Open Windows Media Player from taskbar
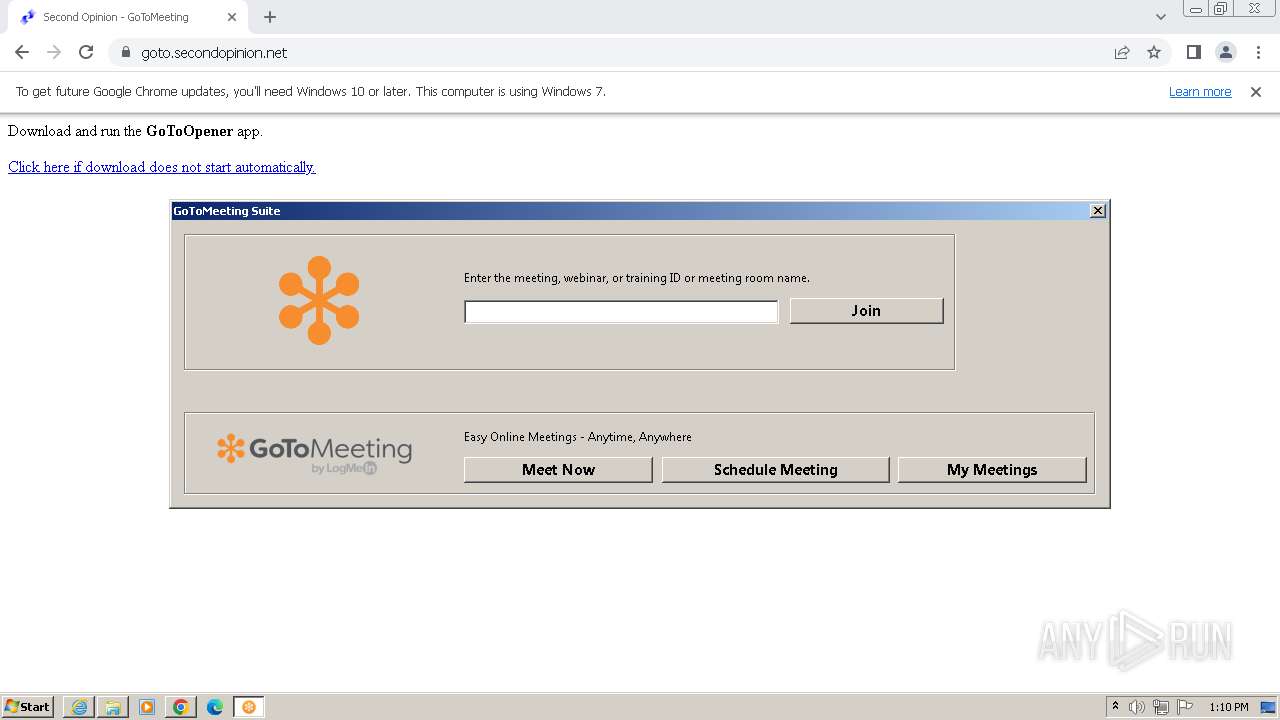The width and height of the screenshot is (1280, 720). 147,707
